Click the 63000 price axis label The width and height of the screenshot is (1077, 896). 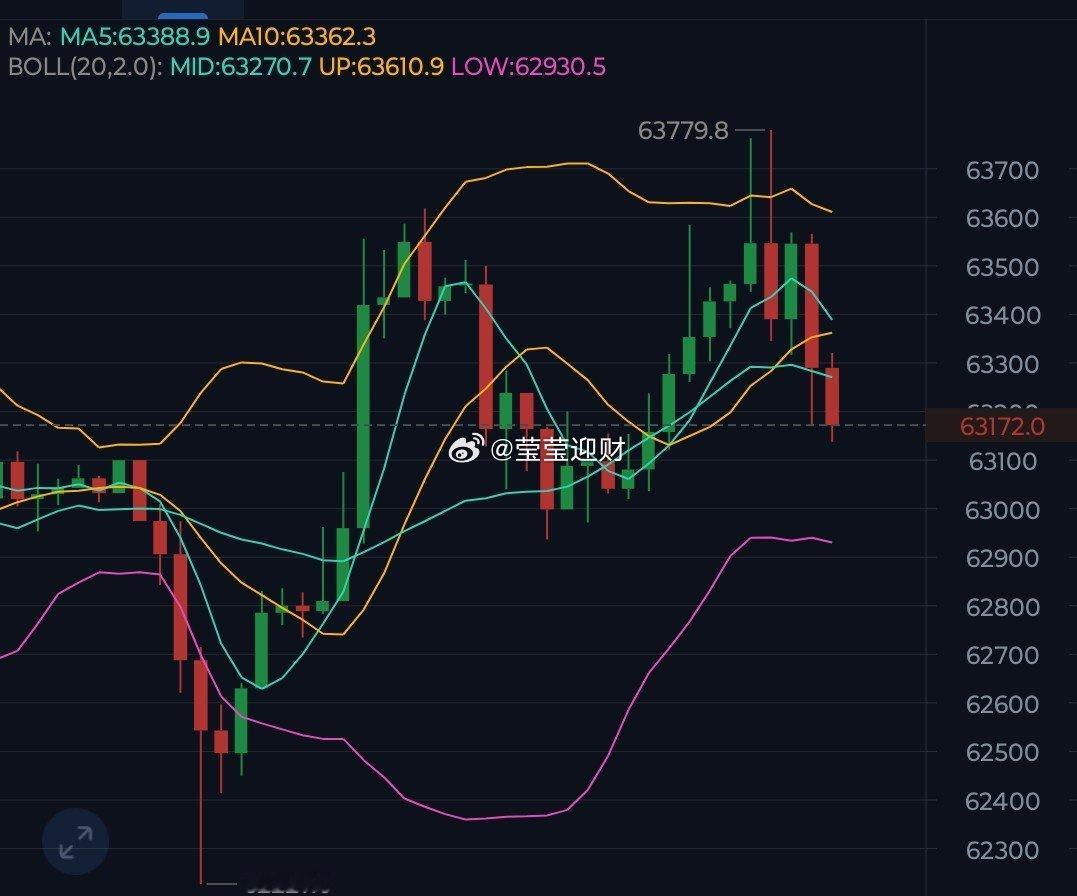tap(1002, 511)
